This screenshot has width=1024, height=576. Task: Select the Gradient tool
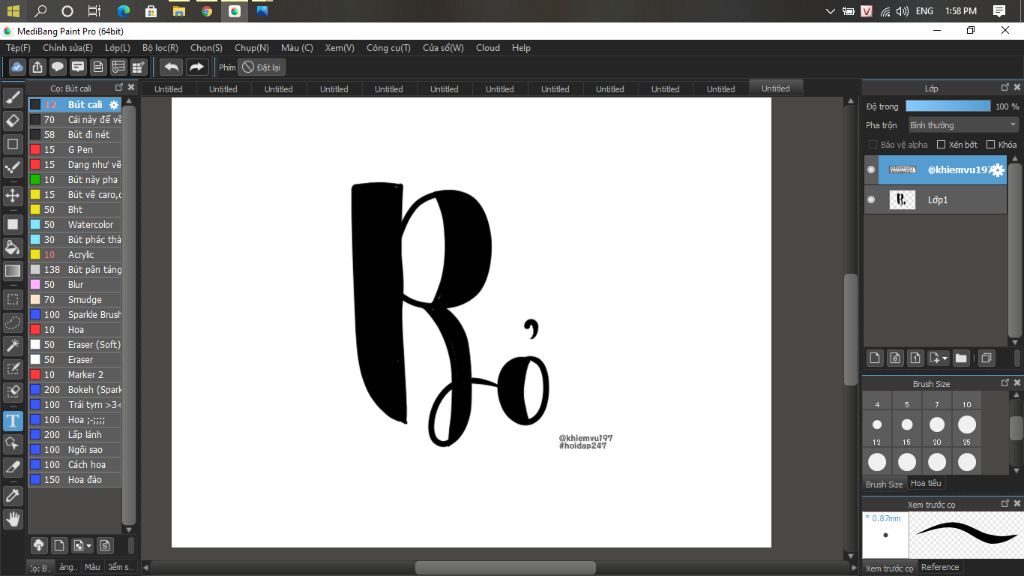12,271
